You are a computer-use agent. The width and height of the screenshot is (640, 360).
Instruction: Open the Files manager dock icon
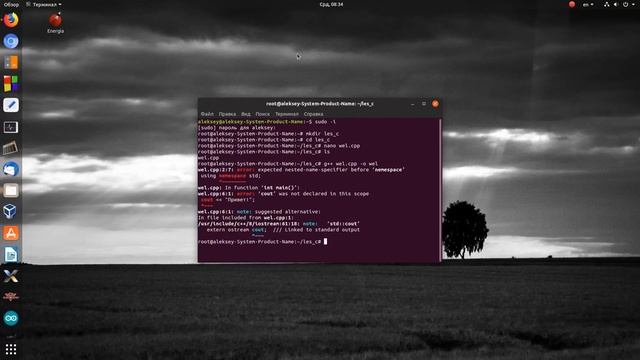click(x=11, y=190)
